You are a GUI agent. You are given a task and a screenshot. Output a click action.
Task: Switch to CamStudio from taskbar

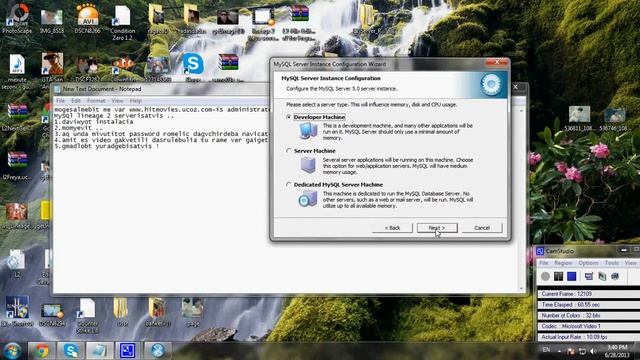pyautogui.click(x=127, y=351)
